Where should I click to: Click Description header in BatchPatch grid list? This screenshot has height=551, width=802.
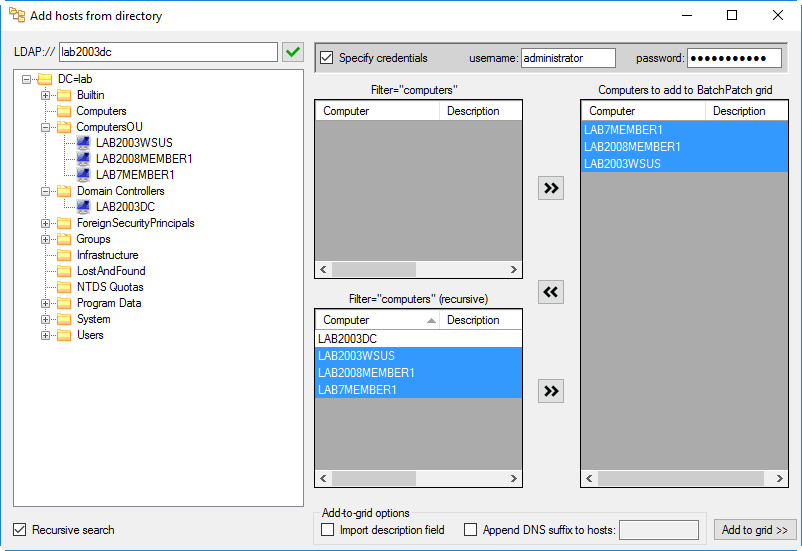[746, 111]
